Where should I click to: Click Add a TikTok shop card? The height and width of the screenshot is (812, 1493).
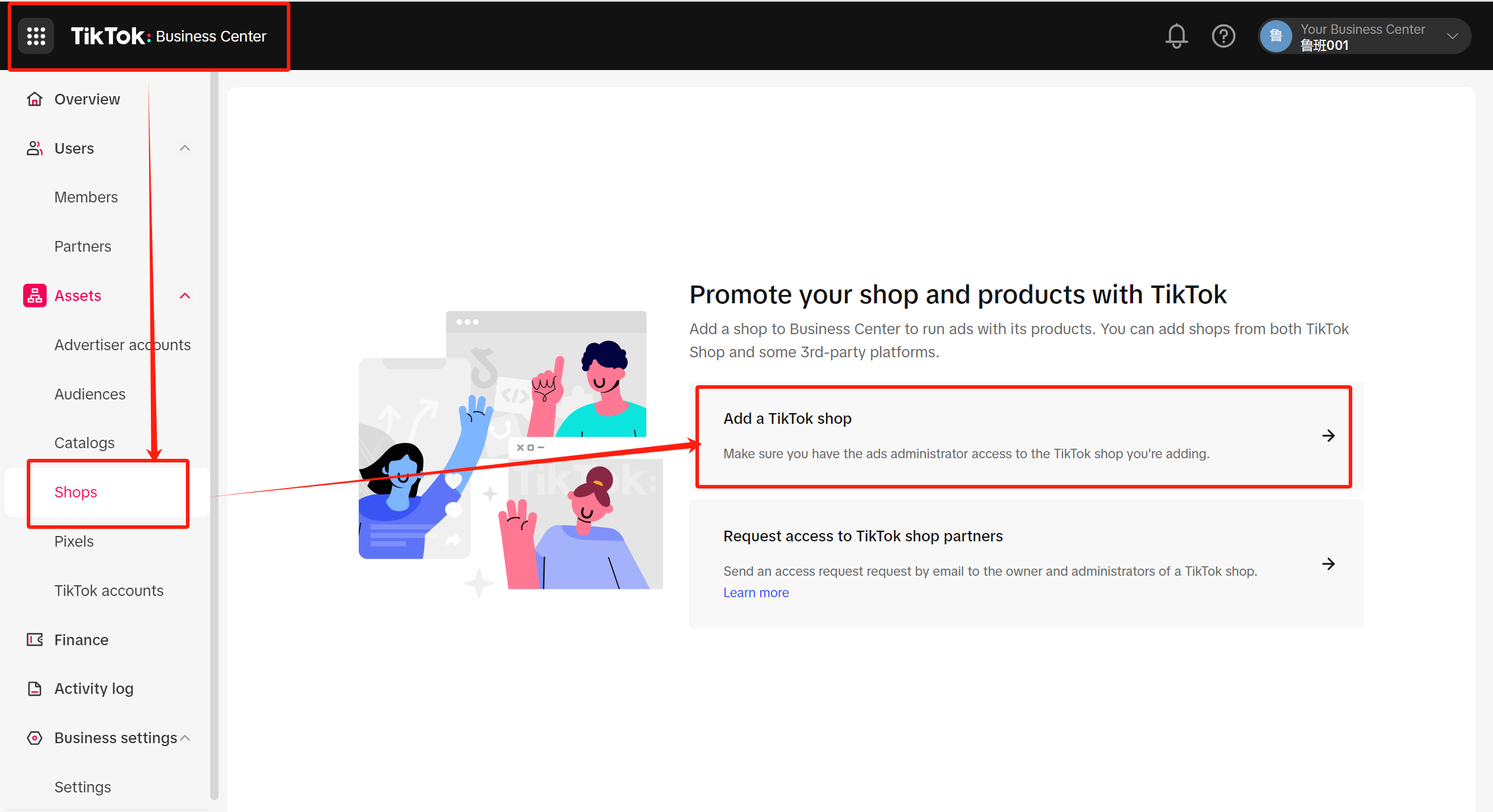(x=1026, y=436)
